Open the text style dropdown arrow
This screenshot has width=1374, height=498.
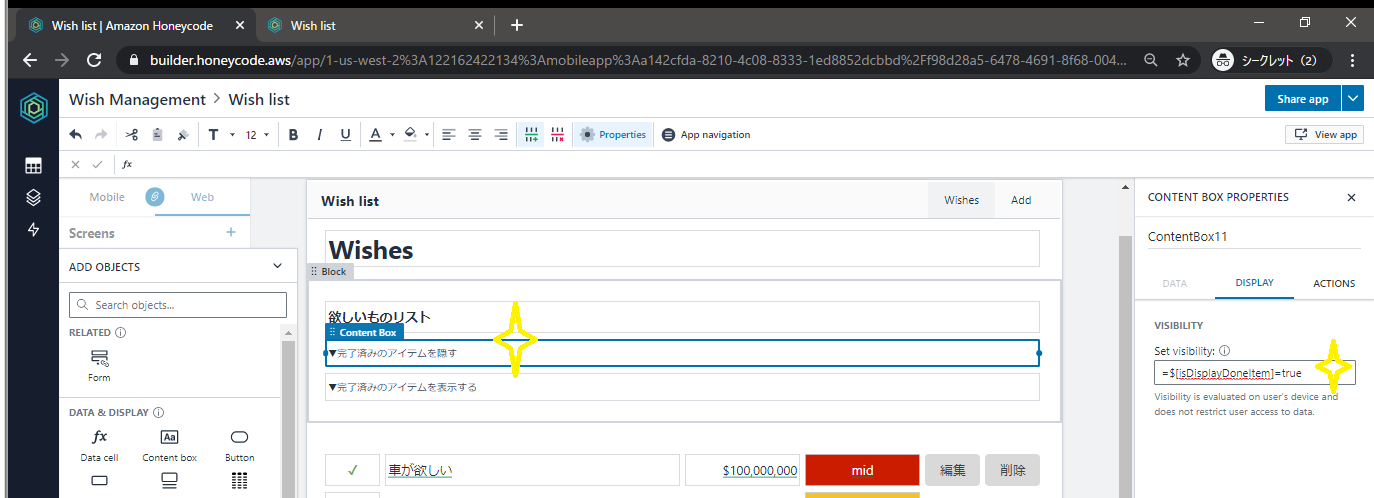[x=232, y=134]
